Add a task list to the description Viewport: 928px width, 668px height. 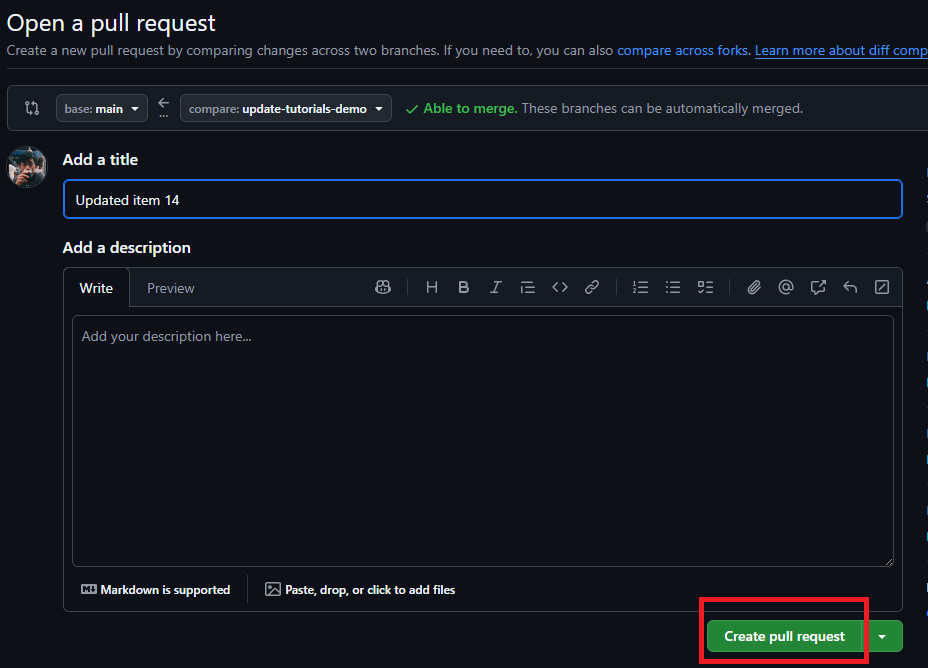705,287
